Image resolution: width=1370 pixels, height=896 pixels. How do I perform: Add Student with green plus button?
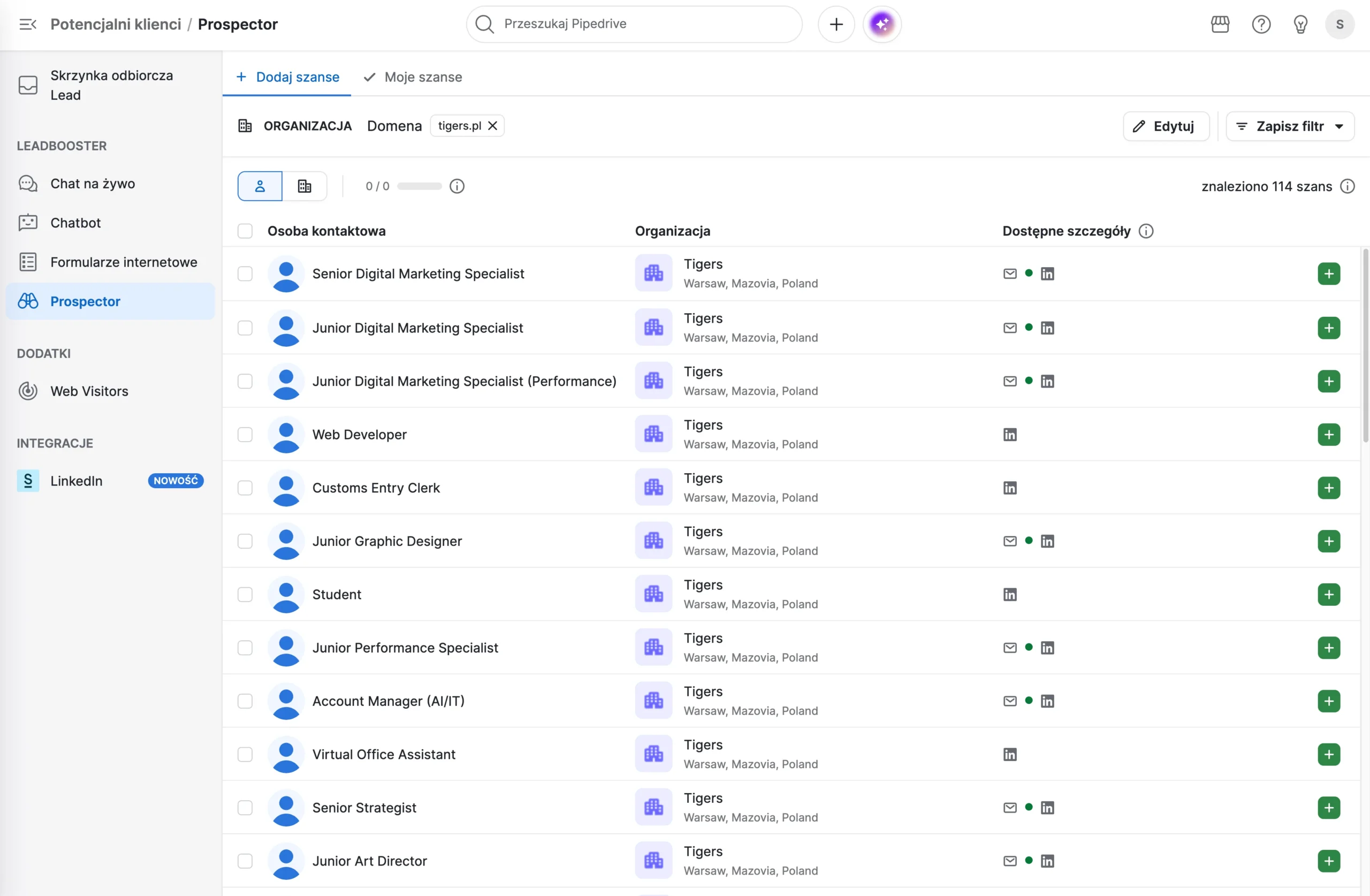click(x=1329, y=594)
